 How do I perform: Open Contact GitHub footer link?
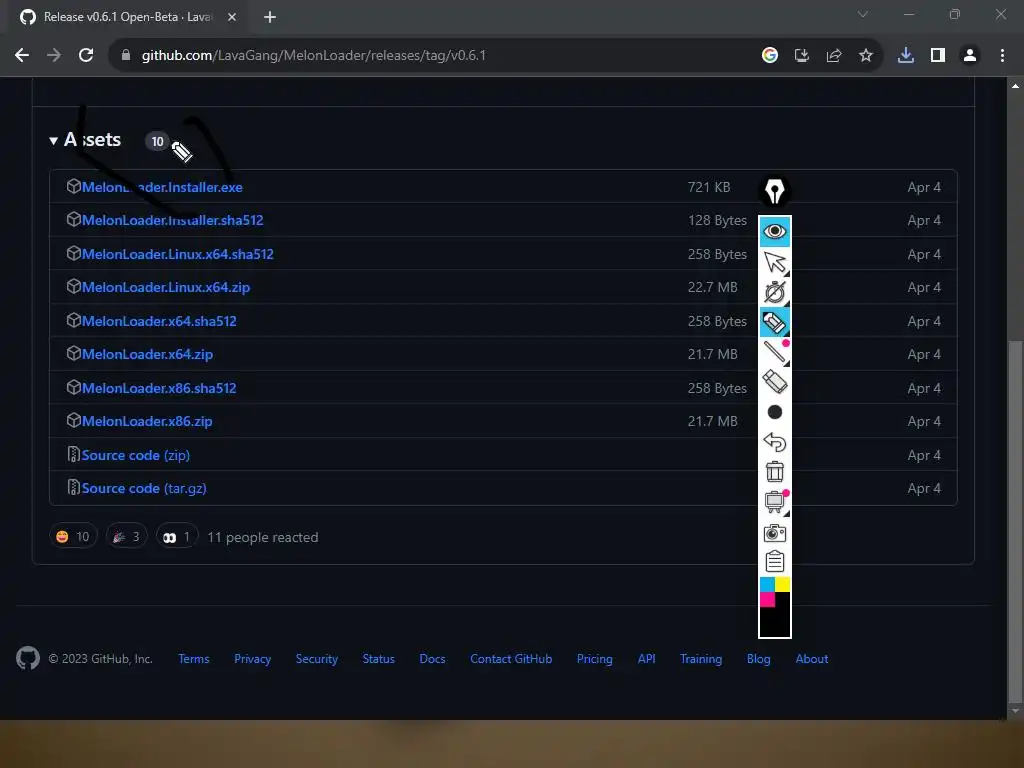tap(511, 659)
